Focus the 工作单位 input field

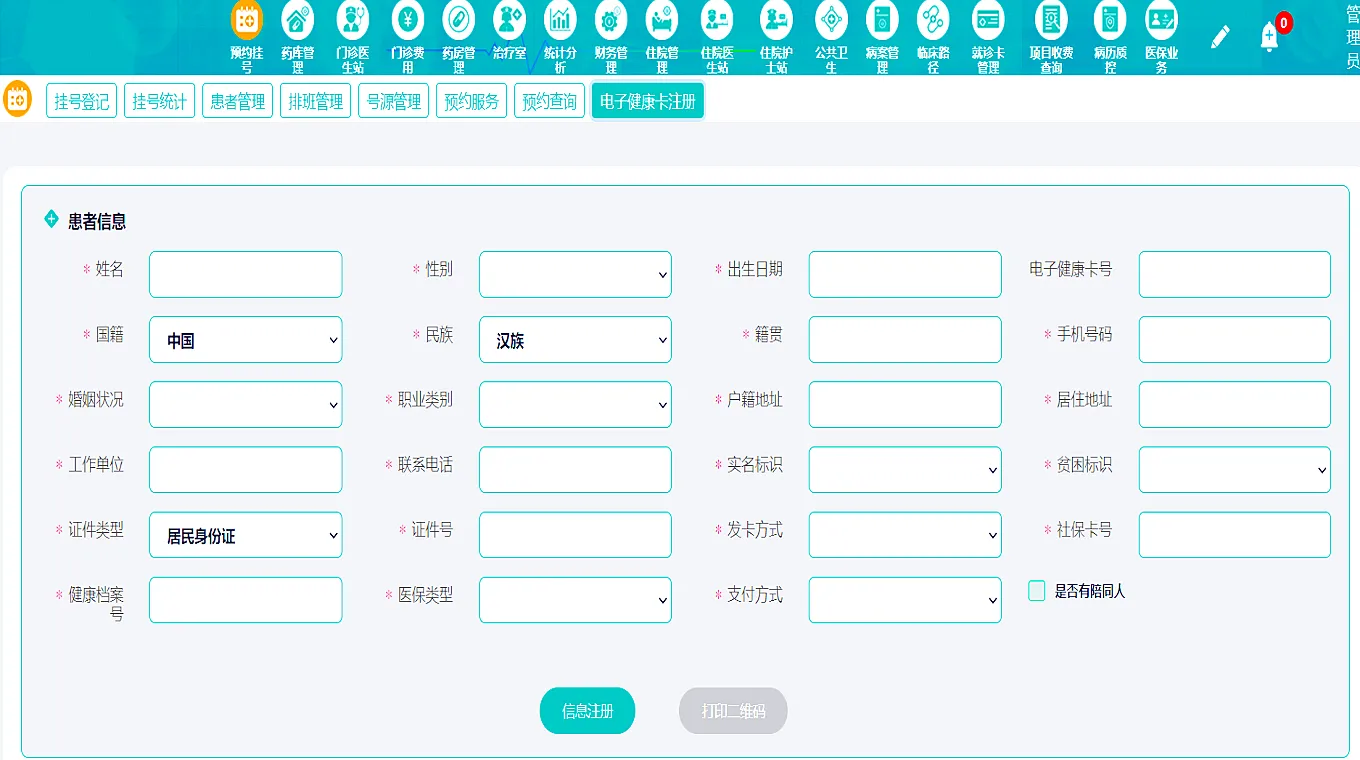[x=245, y=470]
